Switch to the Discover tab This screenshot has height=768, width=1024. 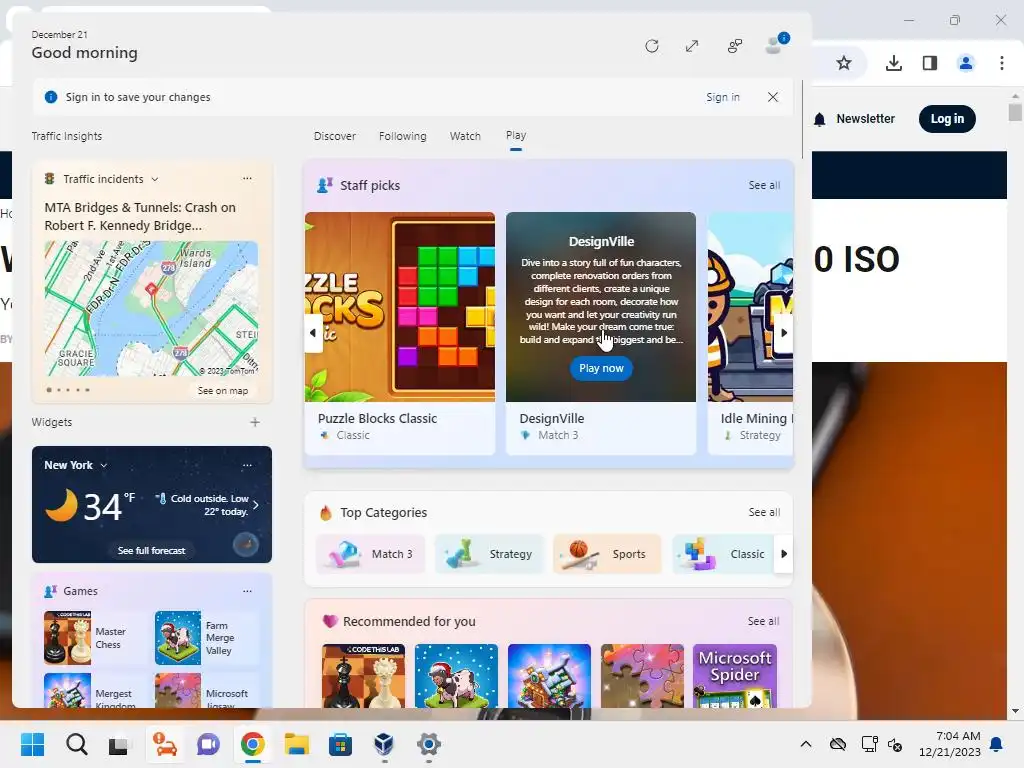pos(334,136)
